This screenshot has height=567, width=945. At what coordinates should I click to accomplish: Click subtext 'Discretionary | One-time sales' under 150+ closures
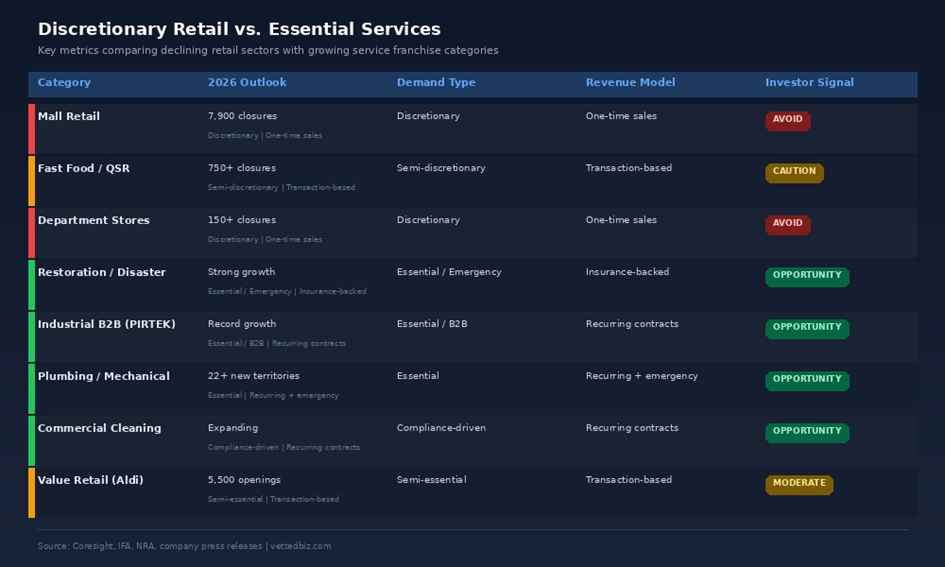point(265,239)
